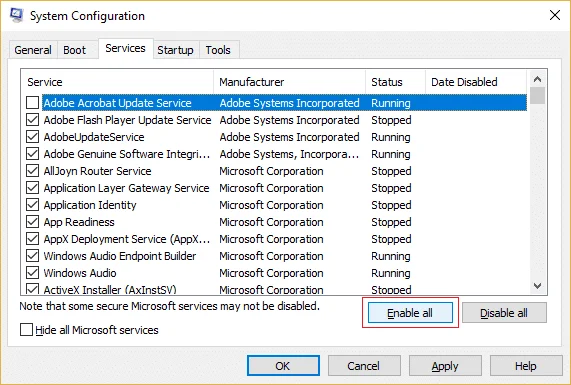Select the Application Identity name

90,205
